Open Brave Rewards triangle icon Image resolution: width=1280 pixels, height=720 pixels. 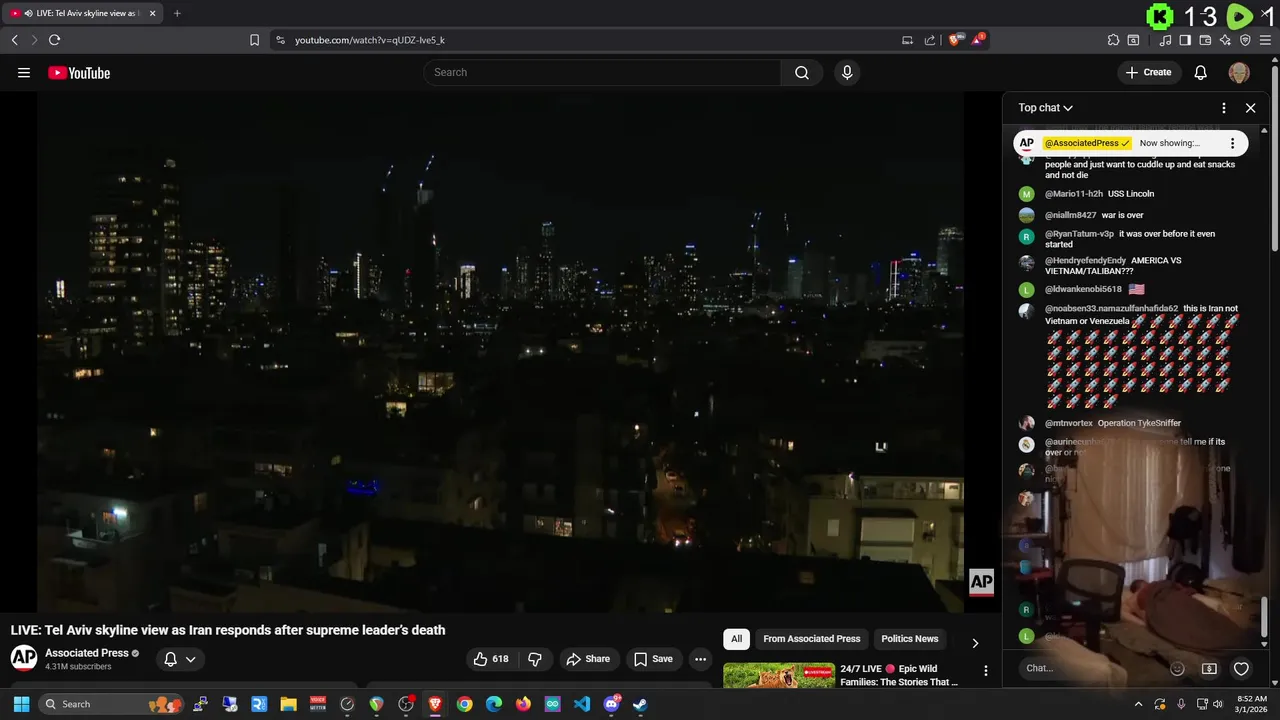coord(977,40)
